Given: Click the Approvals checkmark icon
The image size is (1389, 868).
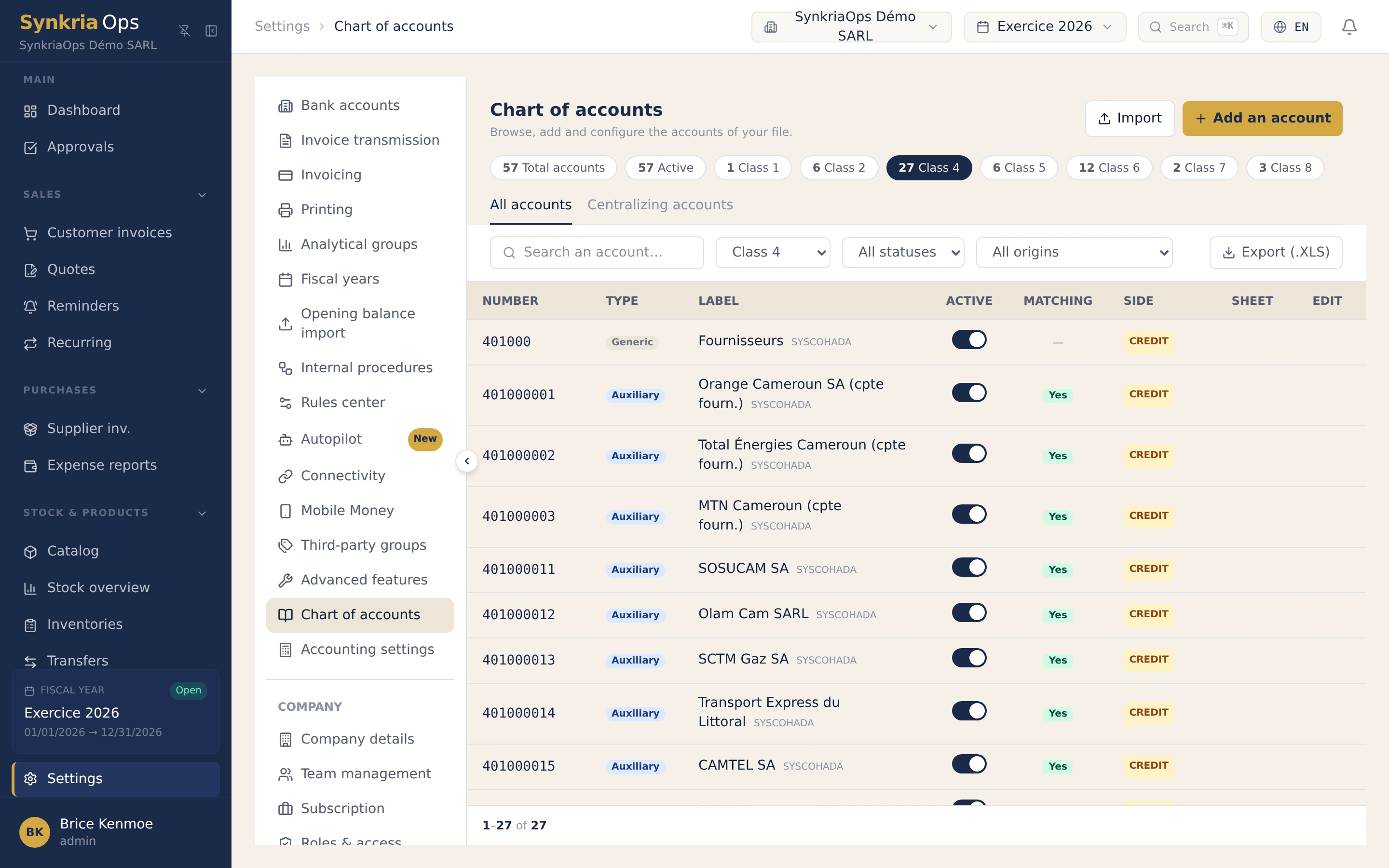Looking at the screenshot, I should click(x=30, y=148).
